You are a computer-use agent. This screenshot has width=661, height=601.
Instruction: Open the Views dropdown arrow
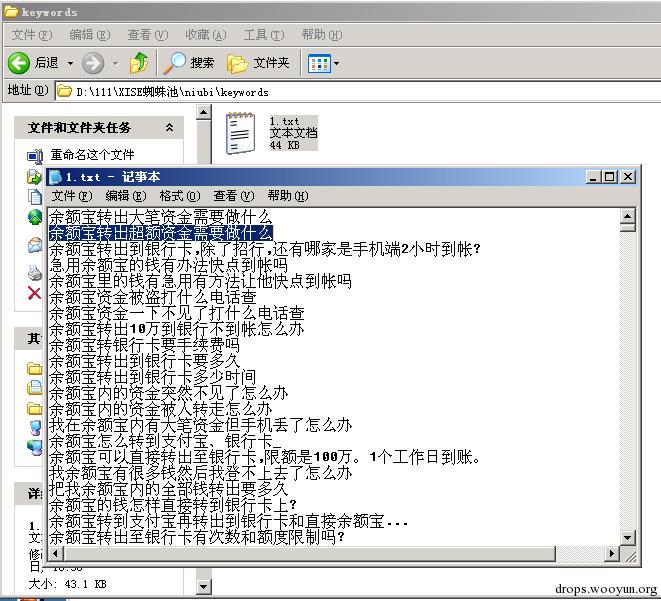point(336,64)
